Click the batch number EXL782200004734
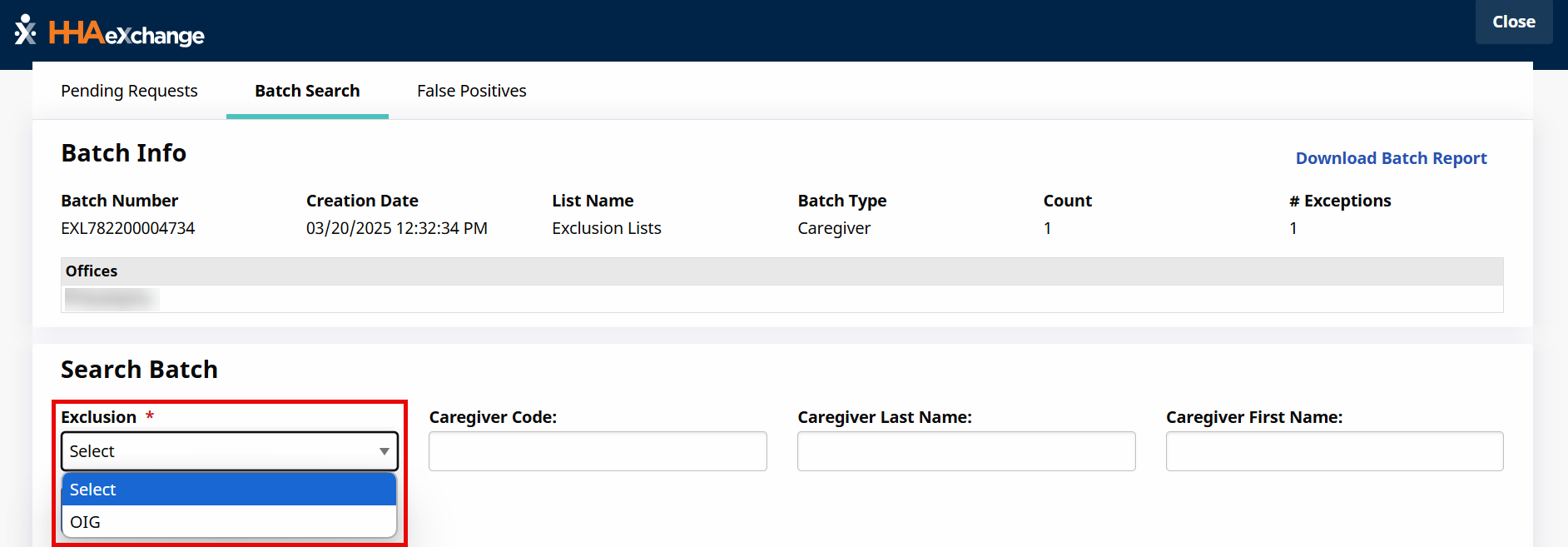 click(x=127, y=228)
